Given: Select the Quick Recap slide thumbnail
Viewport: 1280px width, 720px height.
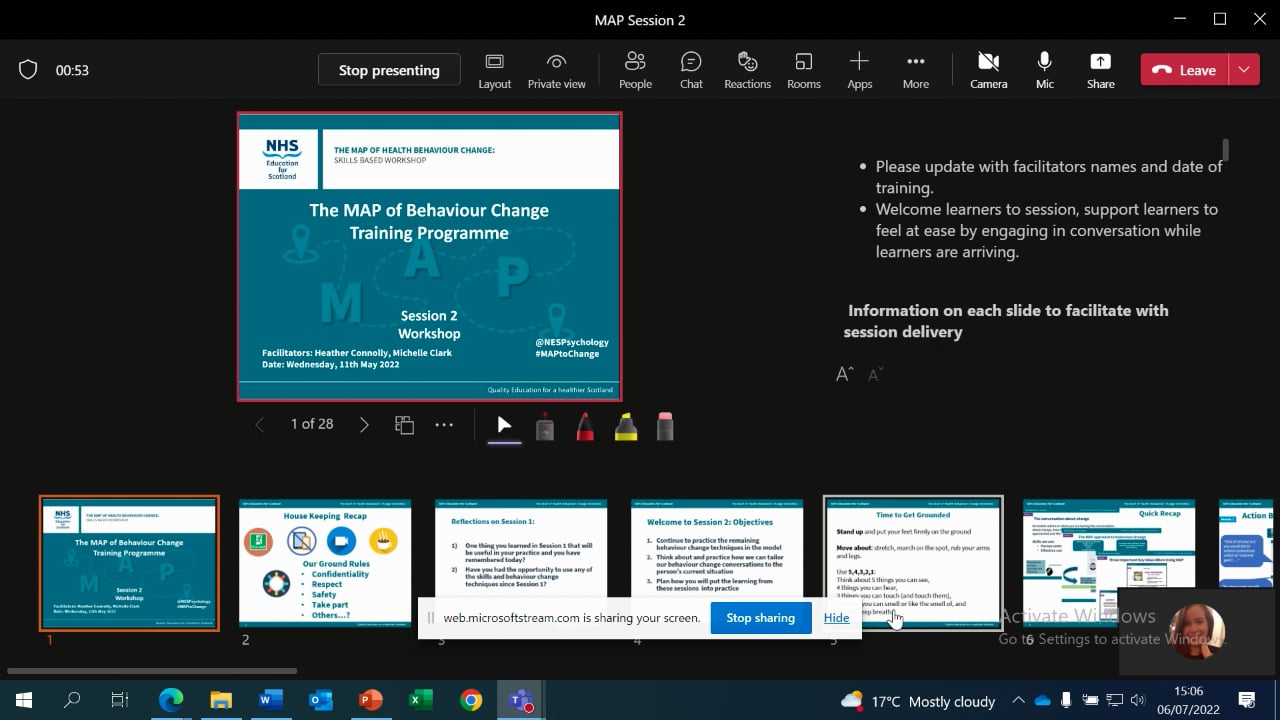Looking at the screenshot, I should pos(1109,563).
